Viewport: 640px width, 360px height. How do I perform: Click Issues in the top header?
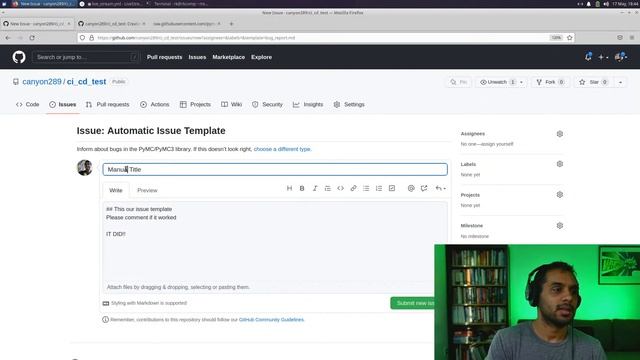point(197,57)
